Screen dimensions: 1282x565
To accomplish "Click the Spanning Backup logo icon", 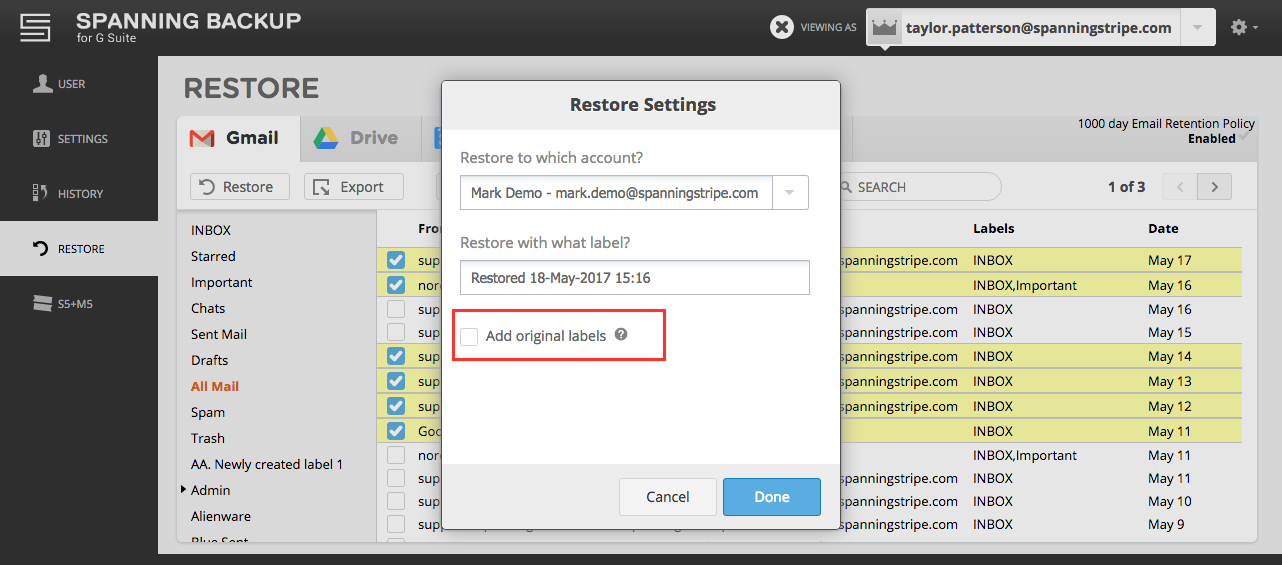I will 35,27.
